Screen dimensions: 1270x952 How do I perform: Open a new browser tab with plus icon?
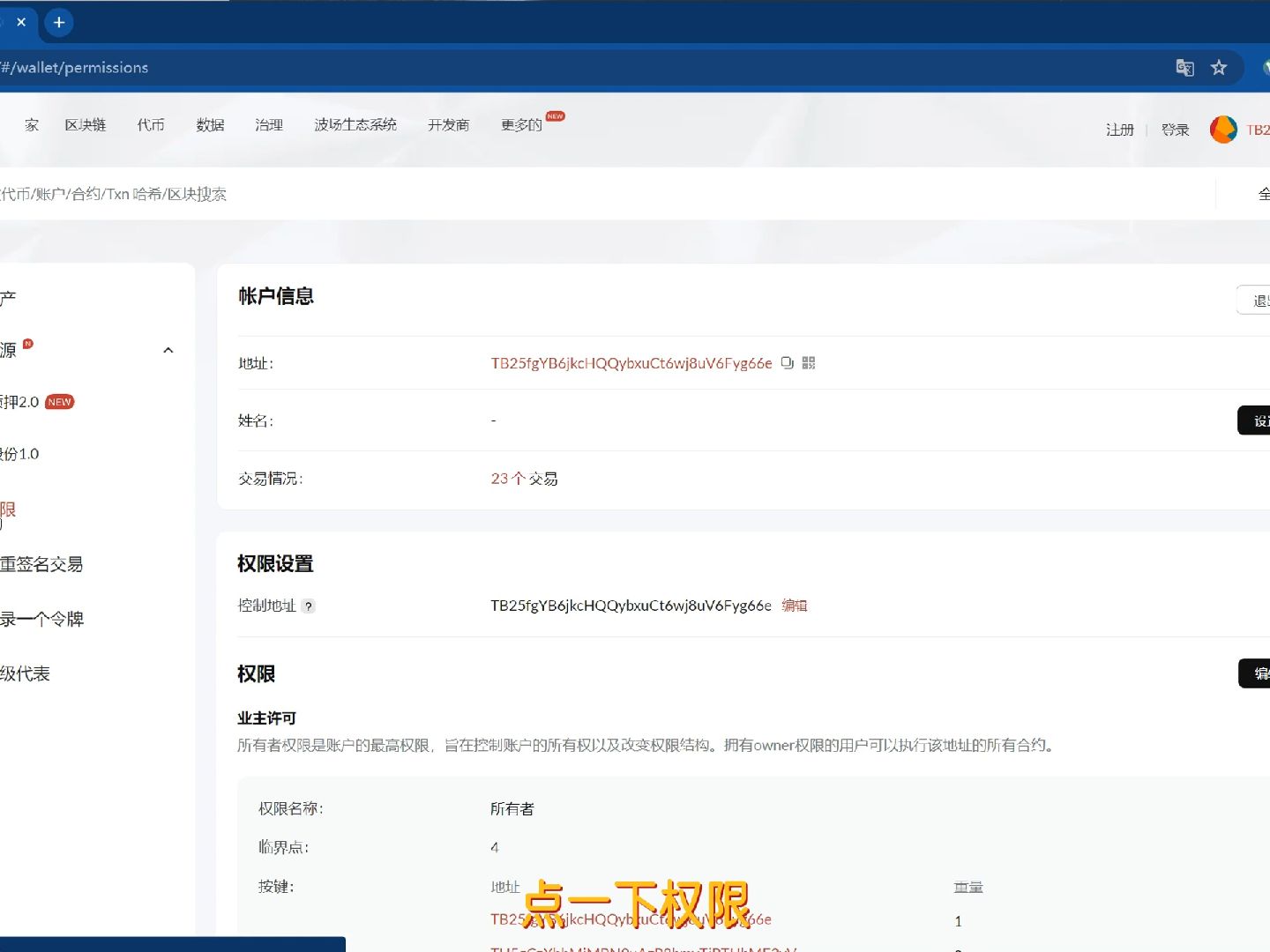click(59, 23)
